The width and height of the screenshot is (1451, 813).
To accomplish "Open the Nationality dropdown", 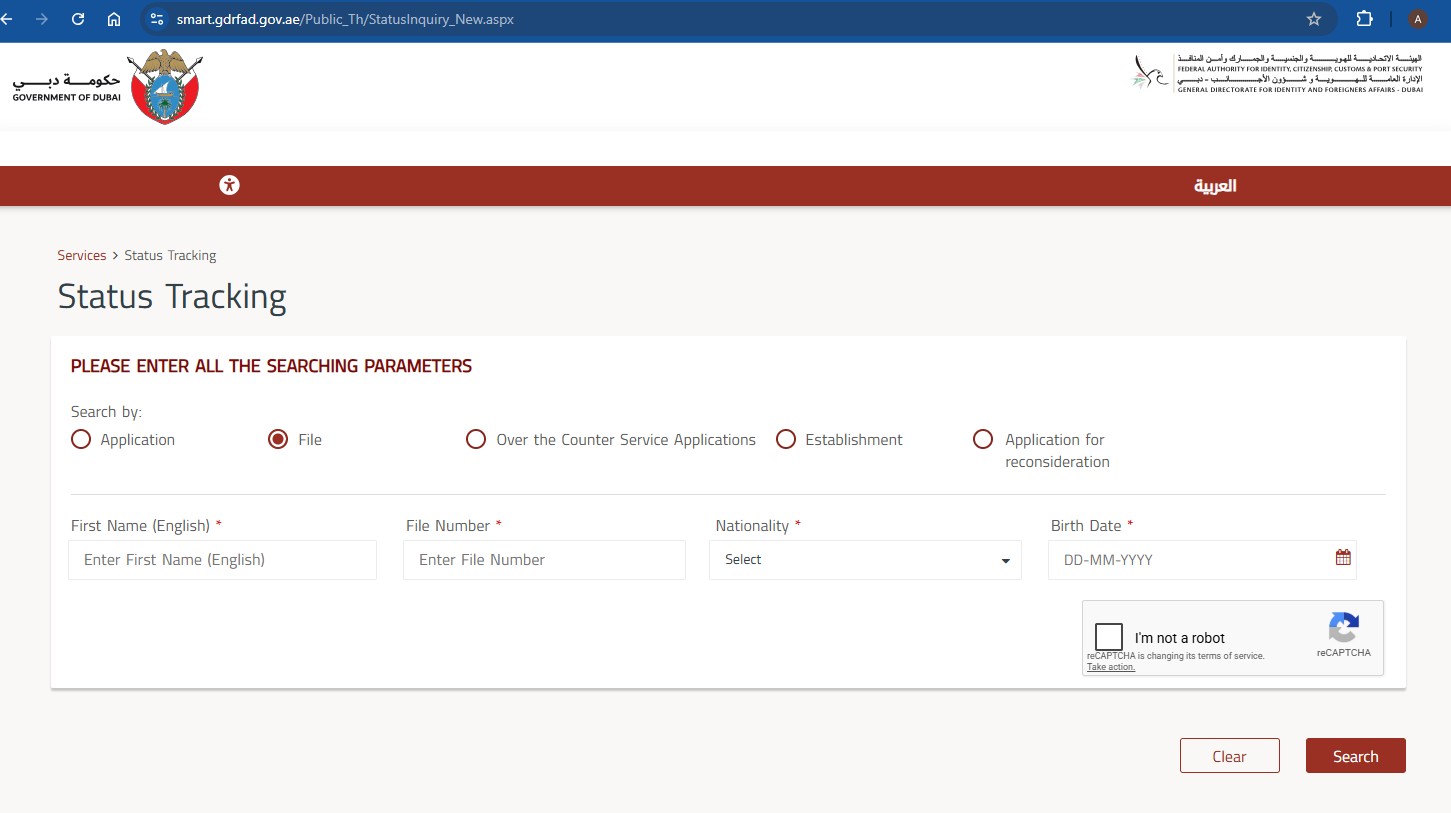I will click(x=865, y=560).
